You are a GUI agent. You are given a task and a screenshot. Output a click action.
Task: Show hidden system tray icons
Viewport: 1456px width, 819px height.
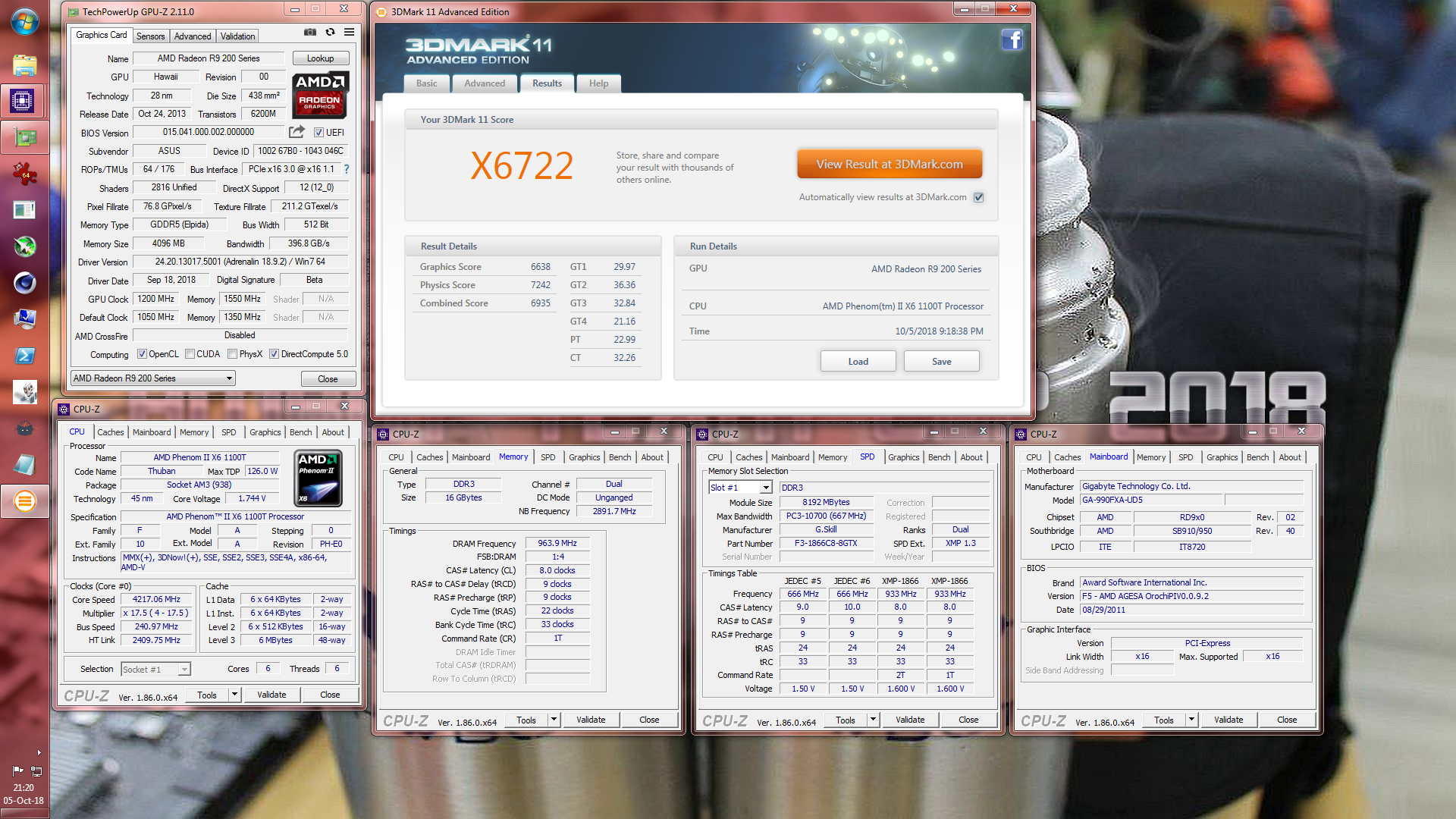coord(39,752)
